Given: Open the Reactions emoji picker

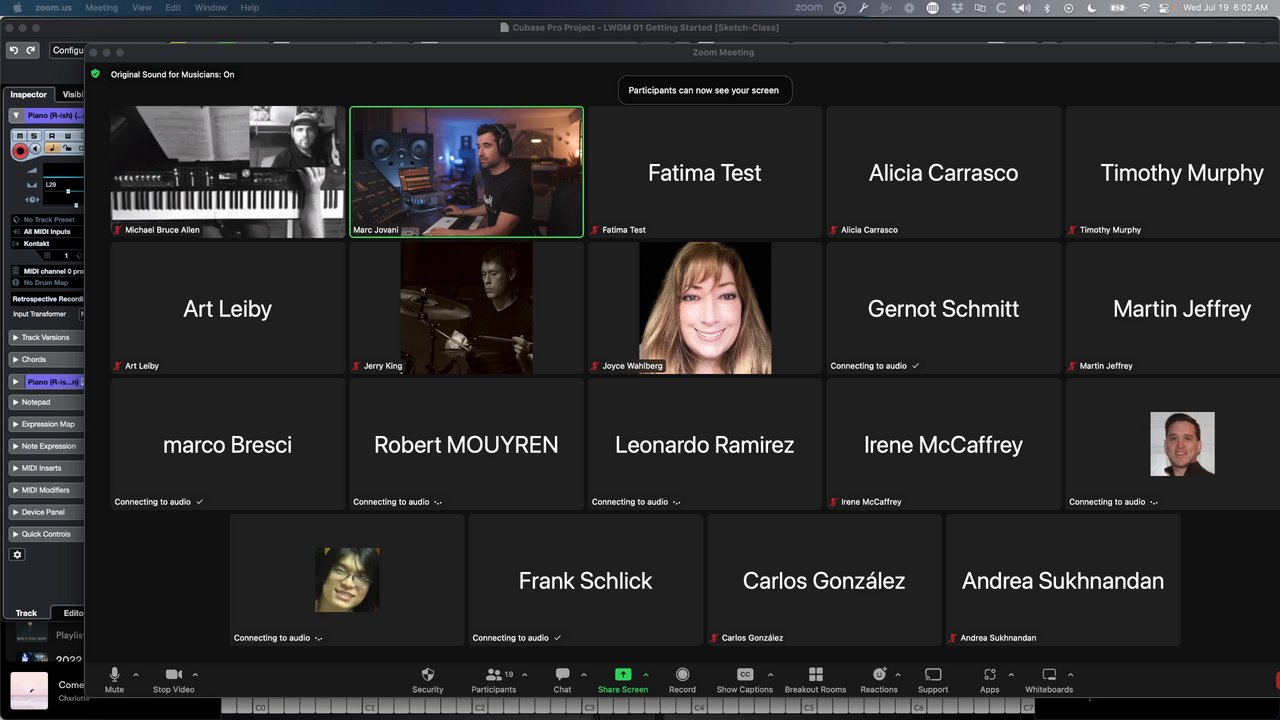Looking at the screenshot, I should point(879,675).
